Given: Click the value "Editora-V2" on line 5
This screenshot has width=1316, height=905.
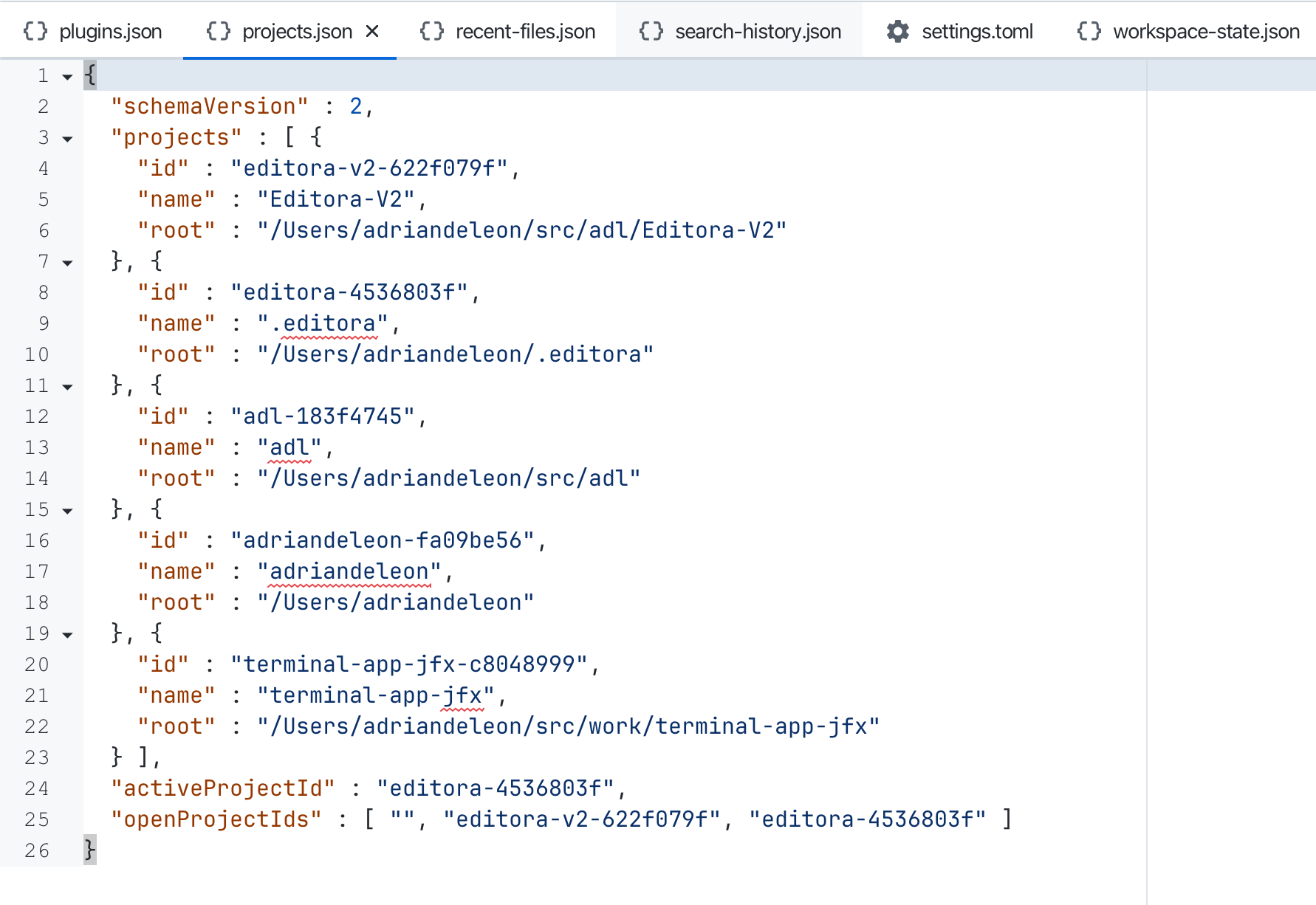Looking at the screenshot, I should [x=336, y=199].
